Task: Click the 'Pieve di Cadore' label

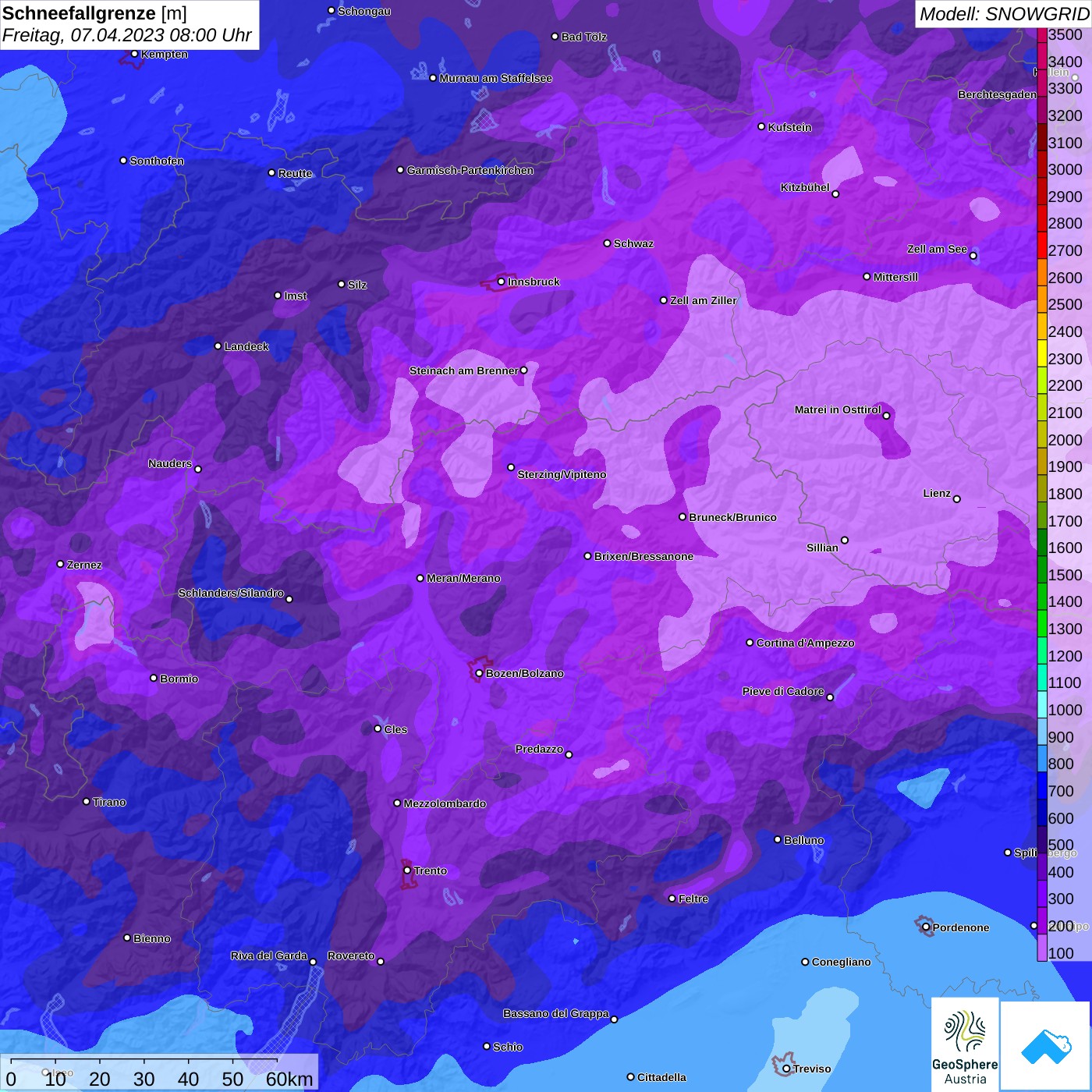Action: point(783,691)
